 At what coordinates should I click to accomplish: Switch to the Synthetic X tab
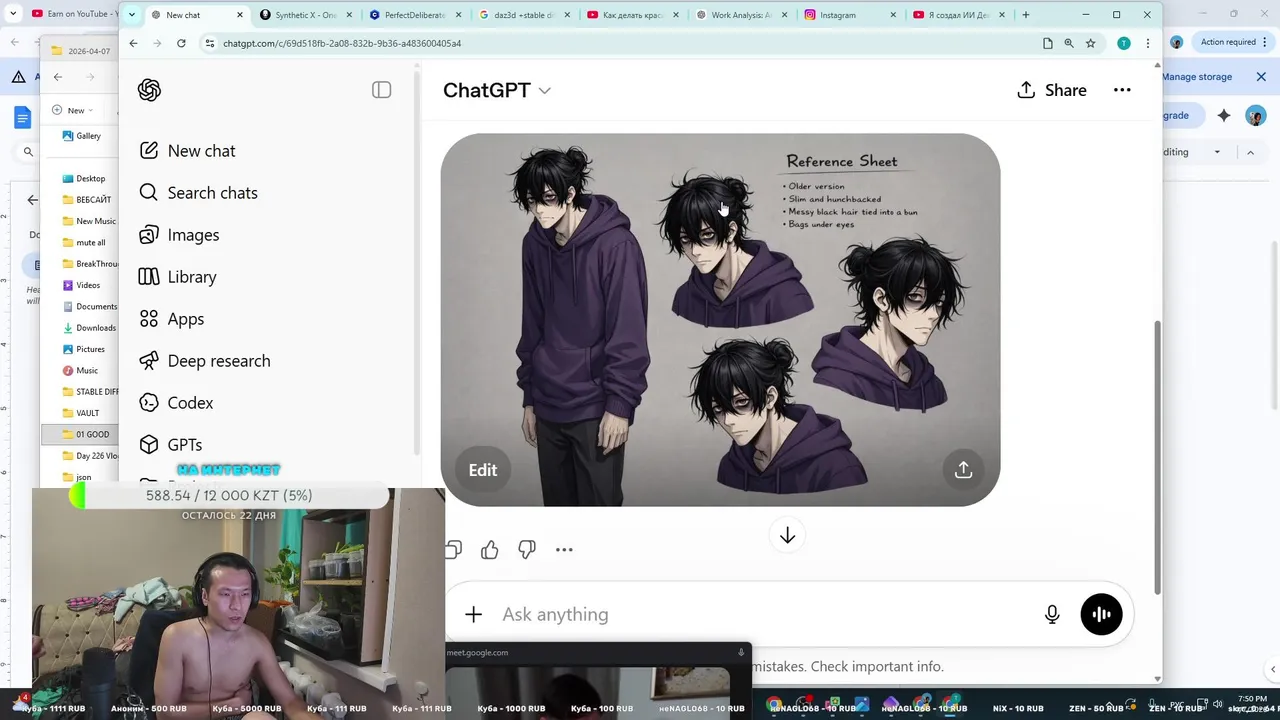pyautogui.click(x=304, y=15)
